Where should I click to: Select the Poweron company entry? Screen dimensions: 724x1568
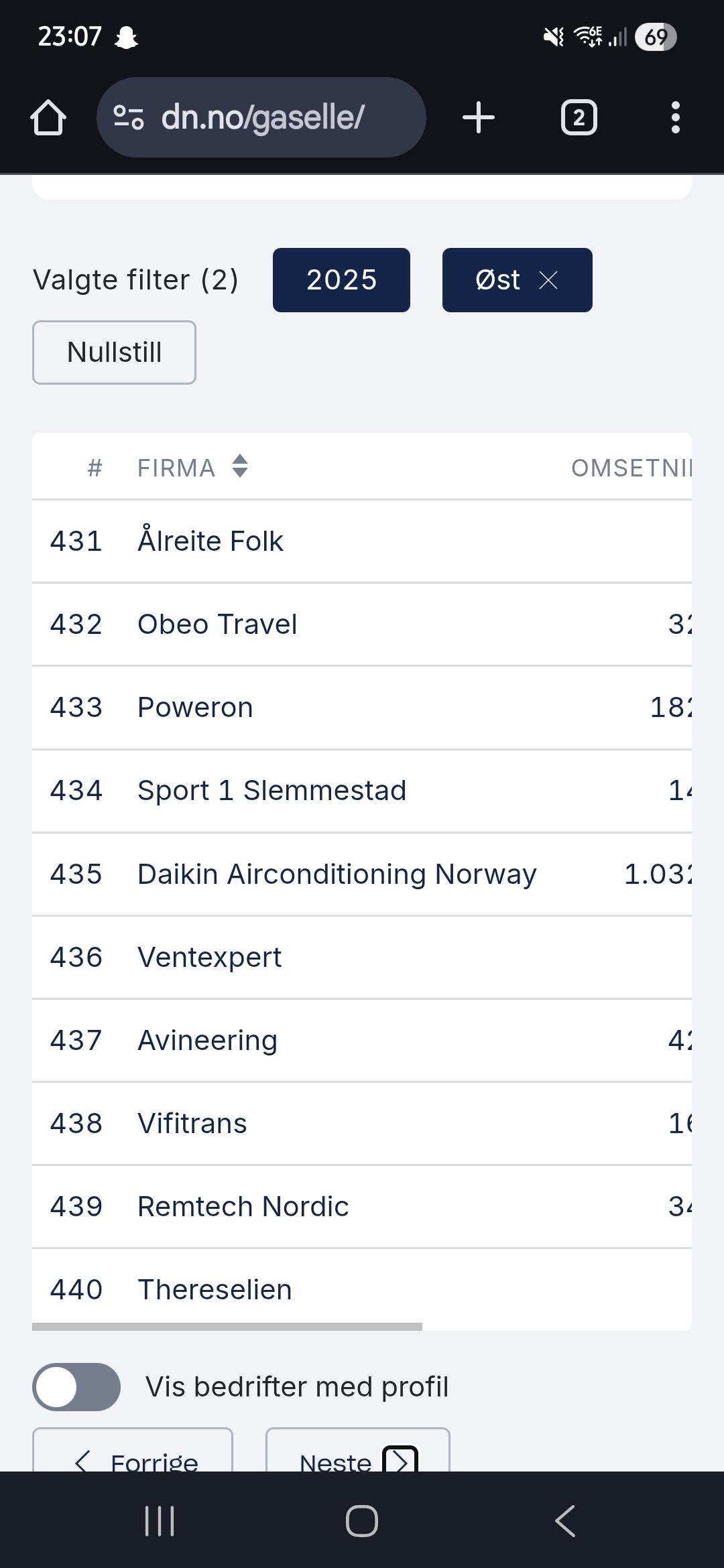click(195, 708)
